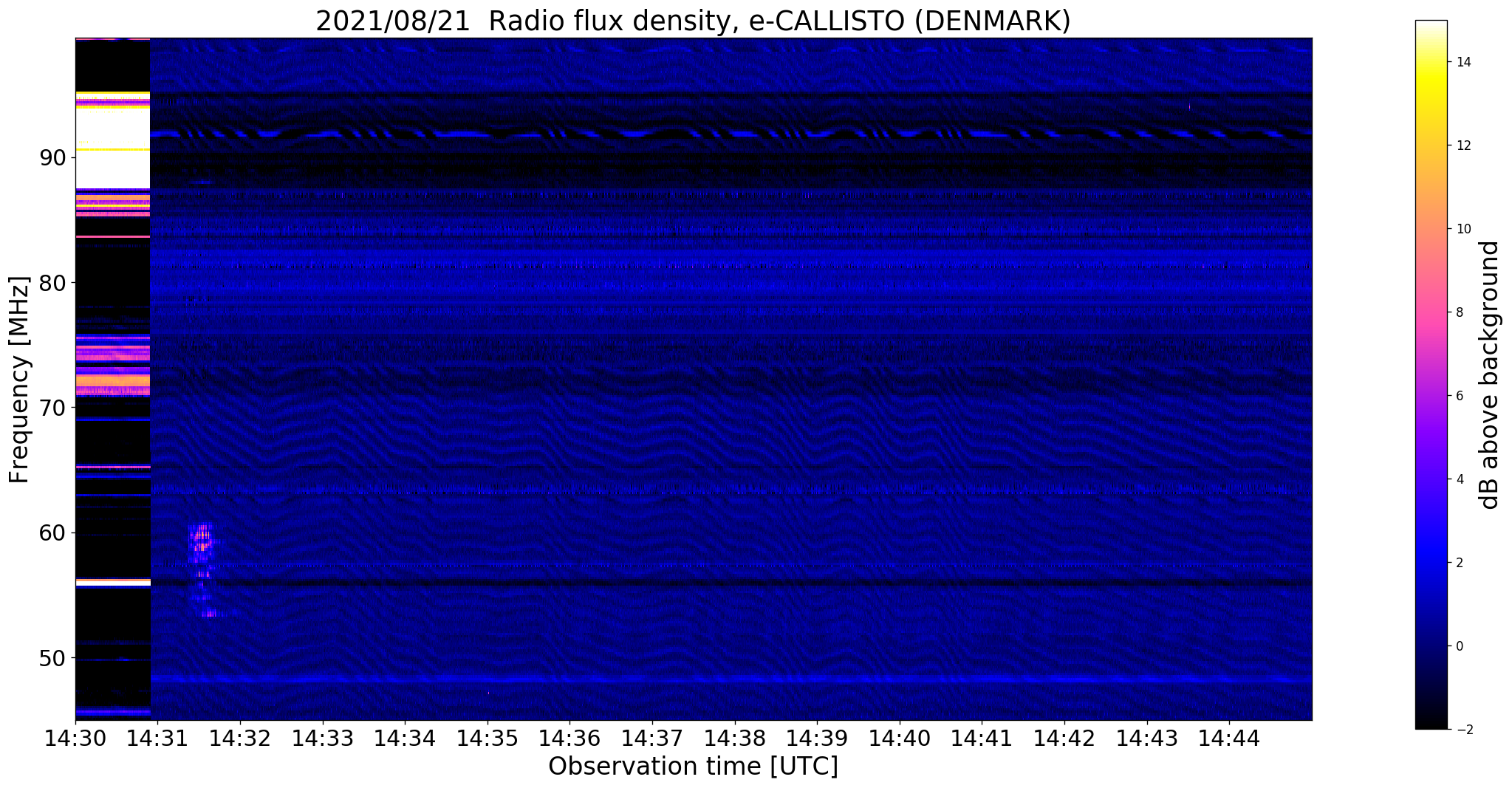Image resolution: width=1512 pixels, height=788 pixels.
Task: Click the 14:36 time tick label
Action: point(569,738)
